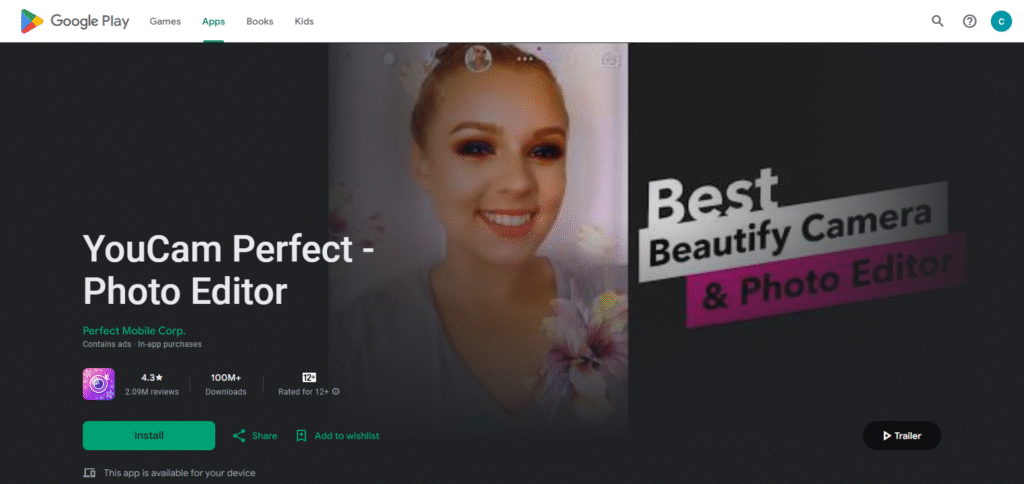Open the search icon in the header
The image size is (1024, 484).
click(937, 21)
